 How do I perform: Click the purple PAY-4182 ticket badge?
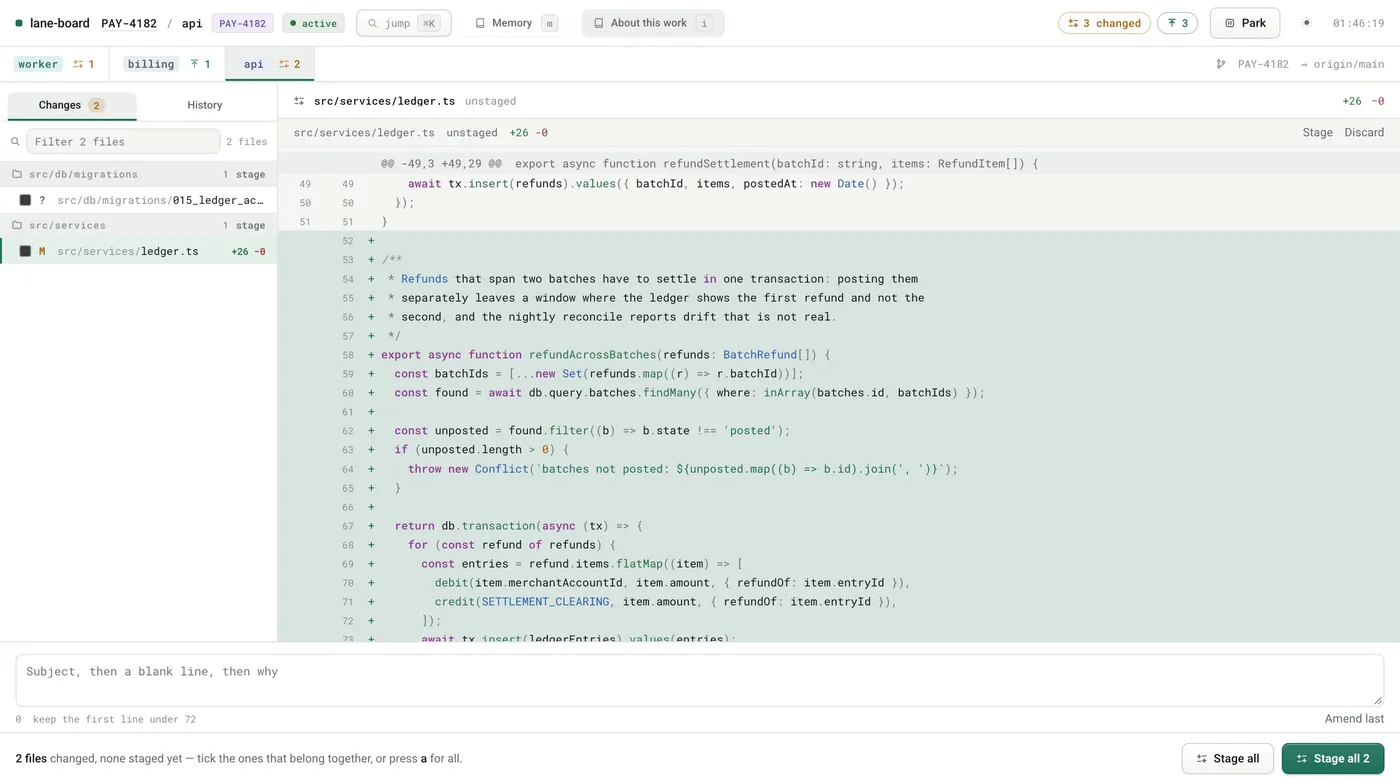pyautogui.click(x=243, y=23)
